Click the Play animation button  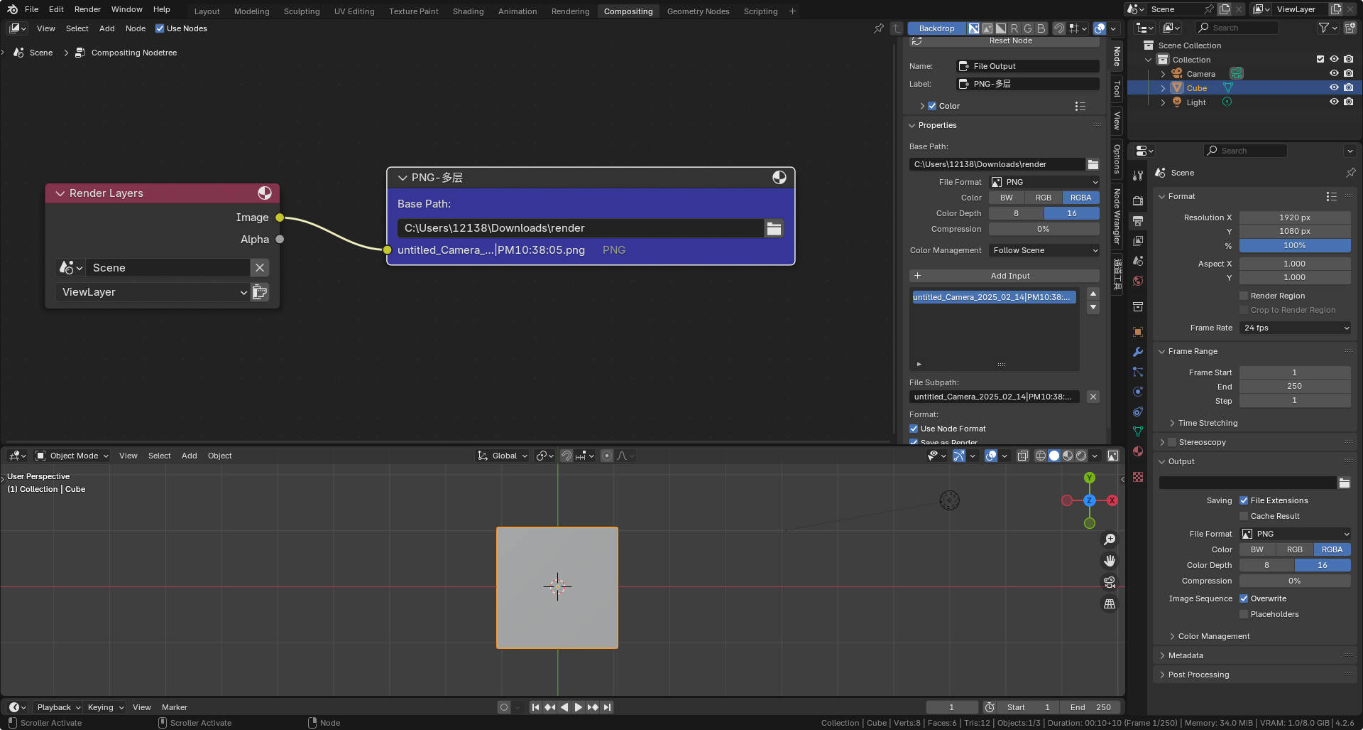578,707
